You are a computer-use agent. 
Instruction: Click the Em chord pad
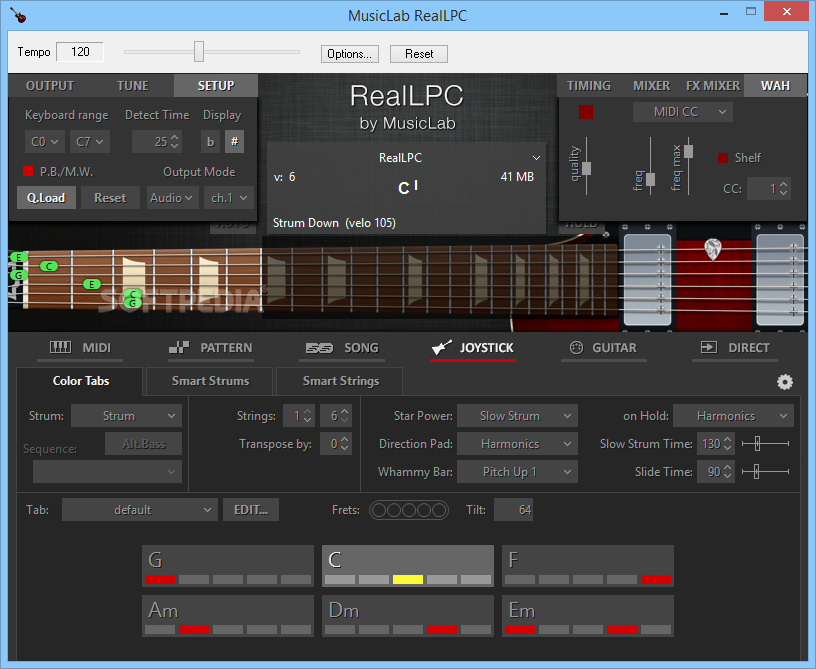[588, 616]
